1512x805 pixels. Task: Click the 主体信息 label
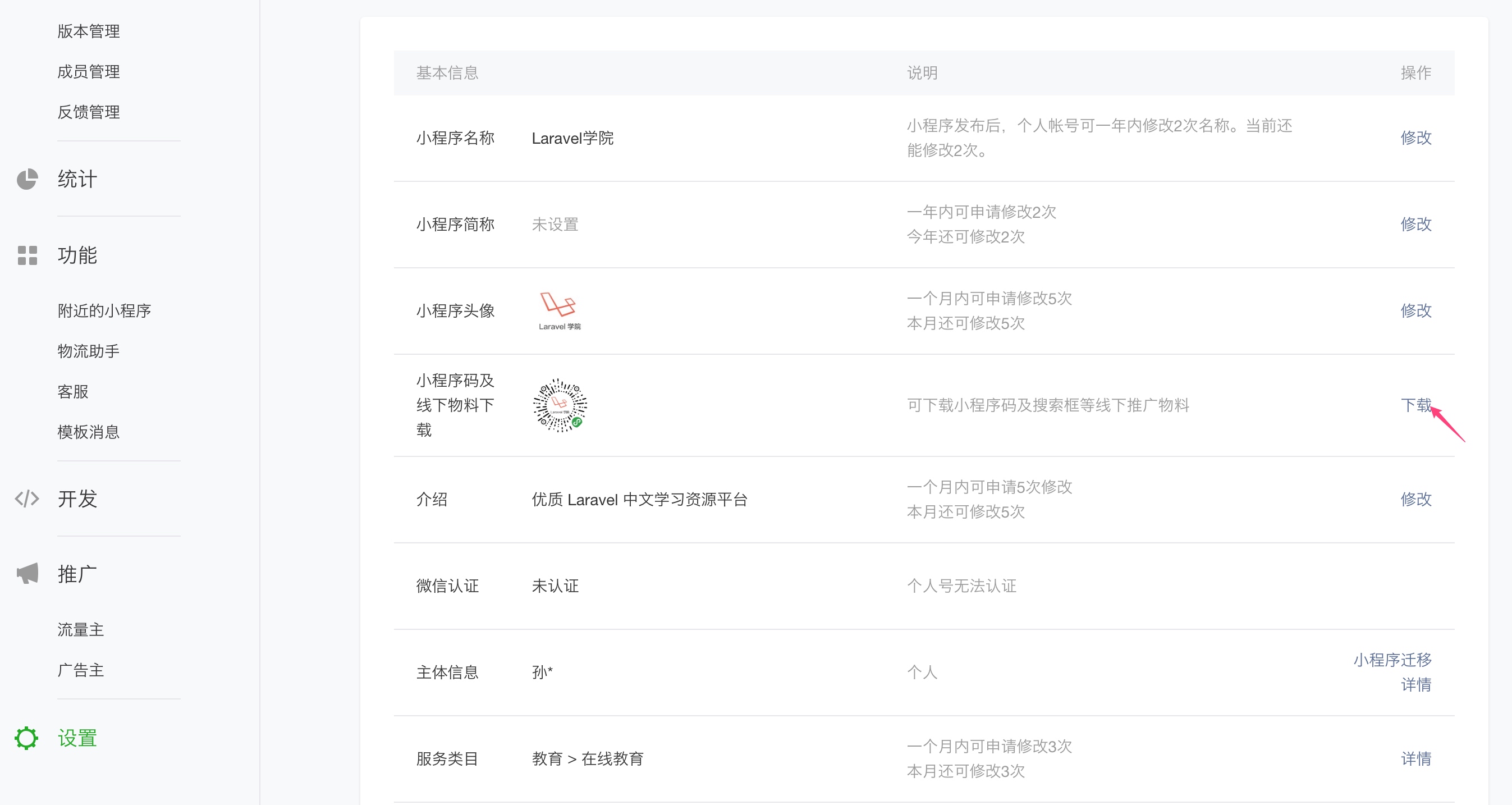pyautogui.click(x=447, y=673)
